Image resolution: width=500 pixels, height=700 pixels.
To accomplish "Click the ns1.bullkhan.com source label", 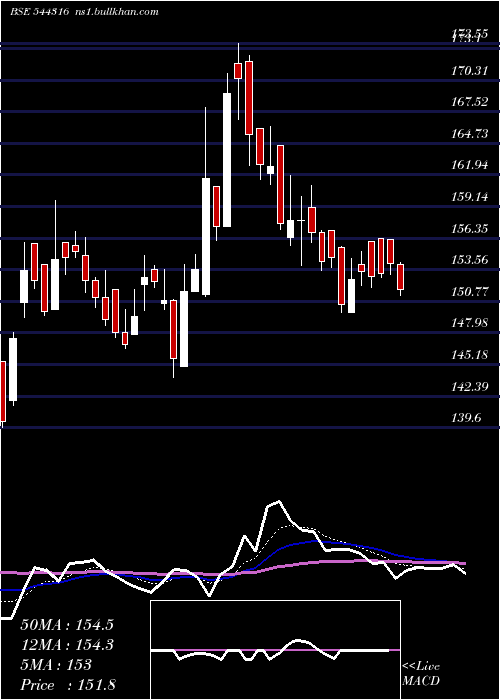I will click(x=116, y=12).
